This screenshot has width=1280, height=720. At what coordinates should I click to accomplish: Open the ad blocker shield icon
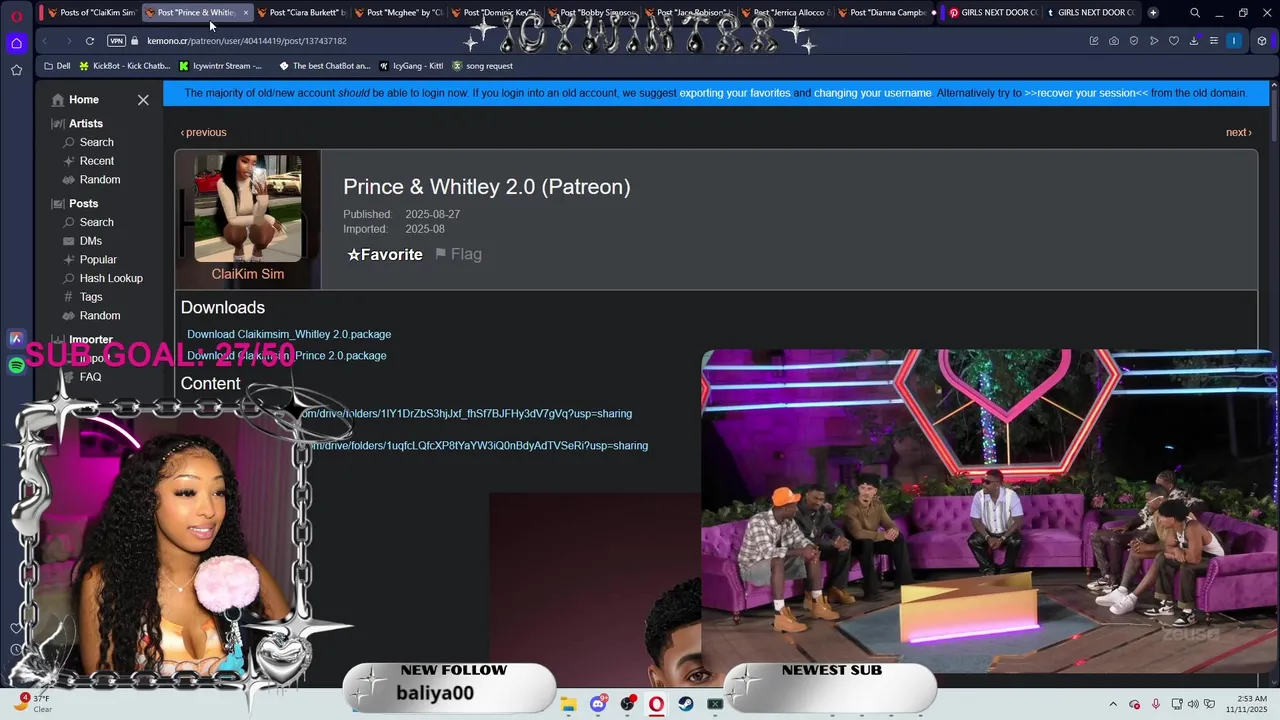point(1134,41)
